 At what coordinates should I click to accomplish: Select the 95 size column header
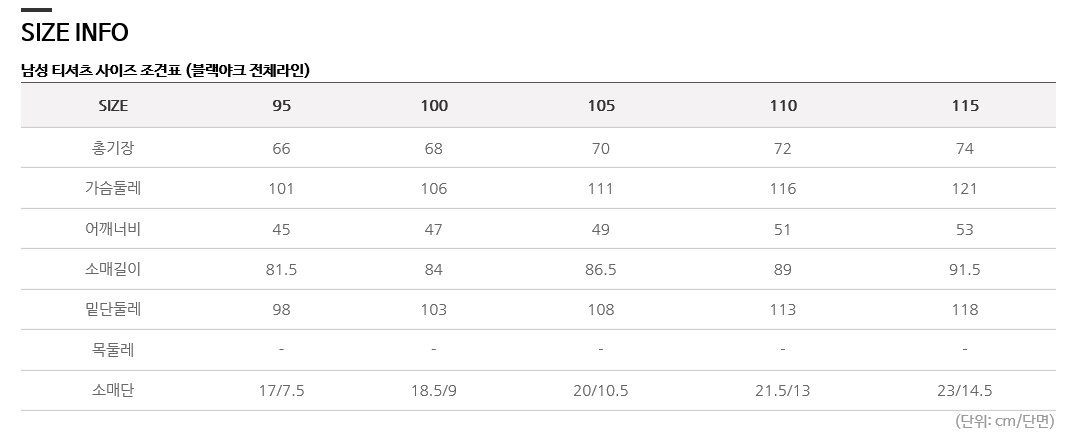click(x=281, y=105)
